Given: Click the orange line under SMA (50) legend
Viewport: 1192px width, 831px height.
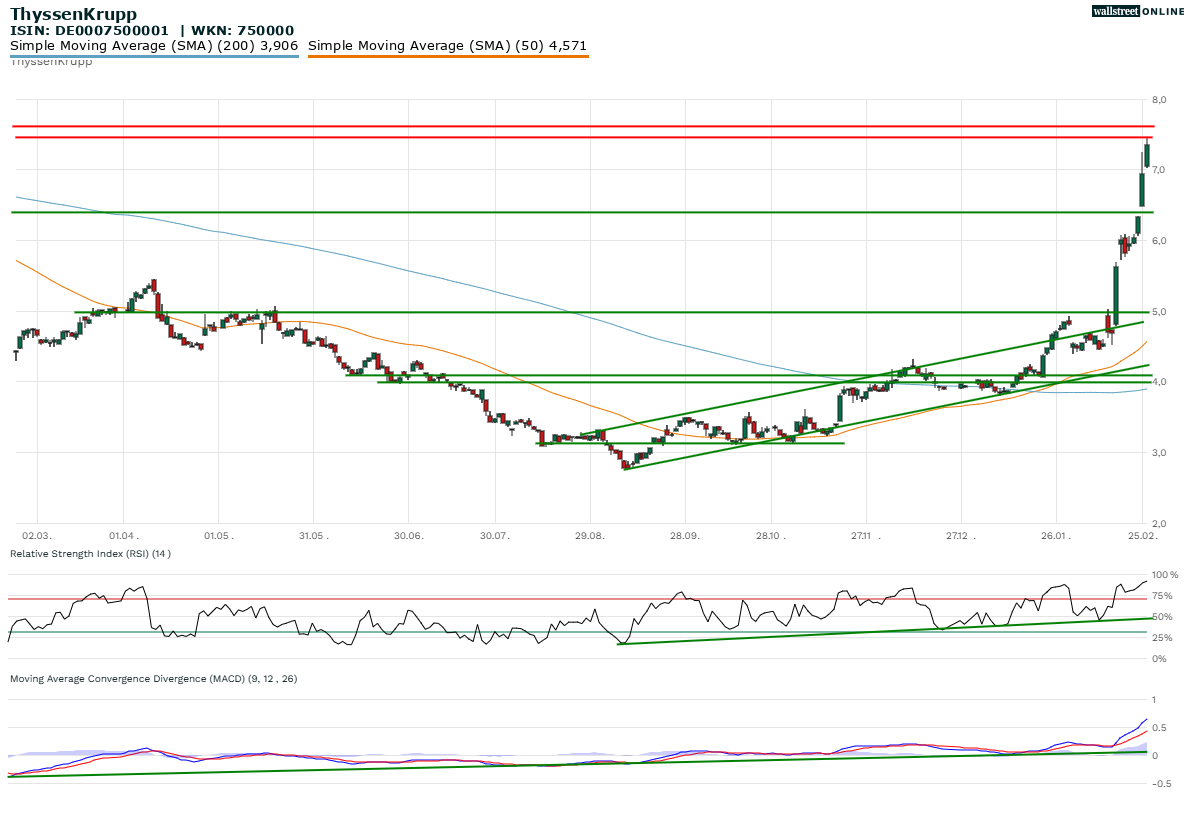Looking at the screenshot, I should pyautogui.click(x=448, y=56).
